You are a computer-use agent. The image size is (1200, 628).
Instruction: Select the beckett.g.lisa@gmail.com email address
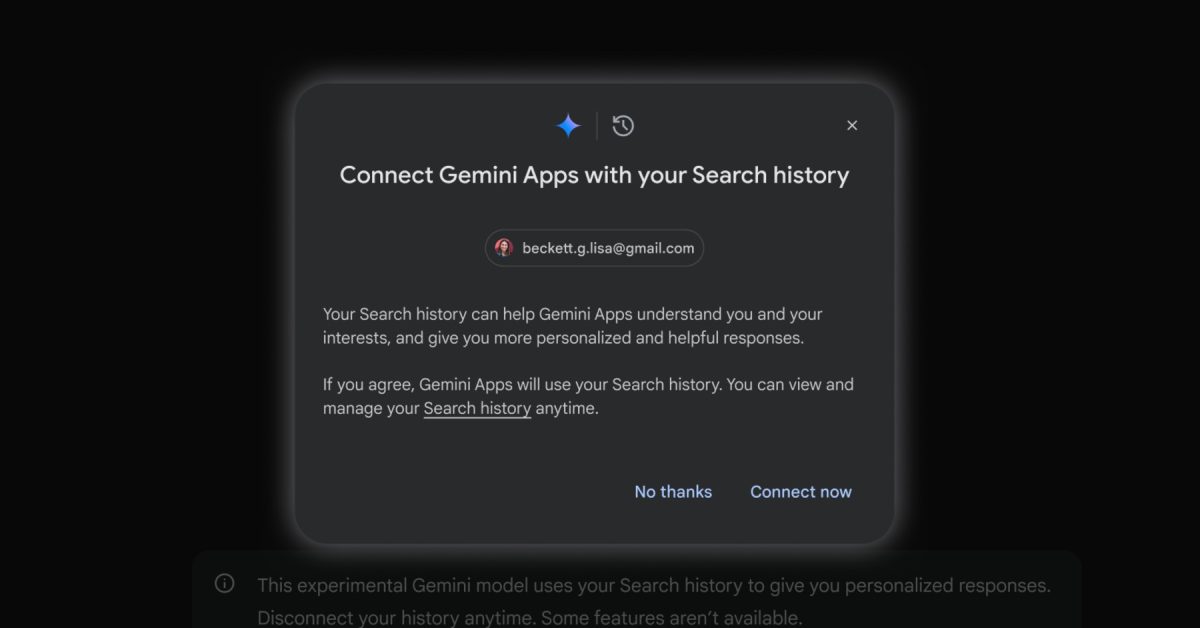click(608, 248)
